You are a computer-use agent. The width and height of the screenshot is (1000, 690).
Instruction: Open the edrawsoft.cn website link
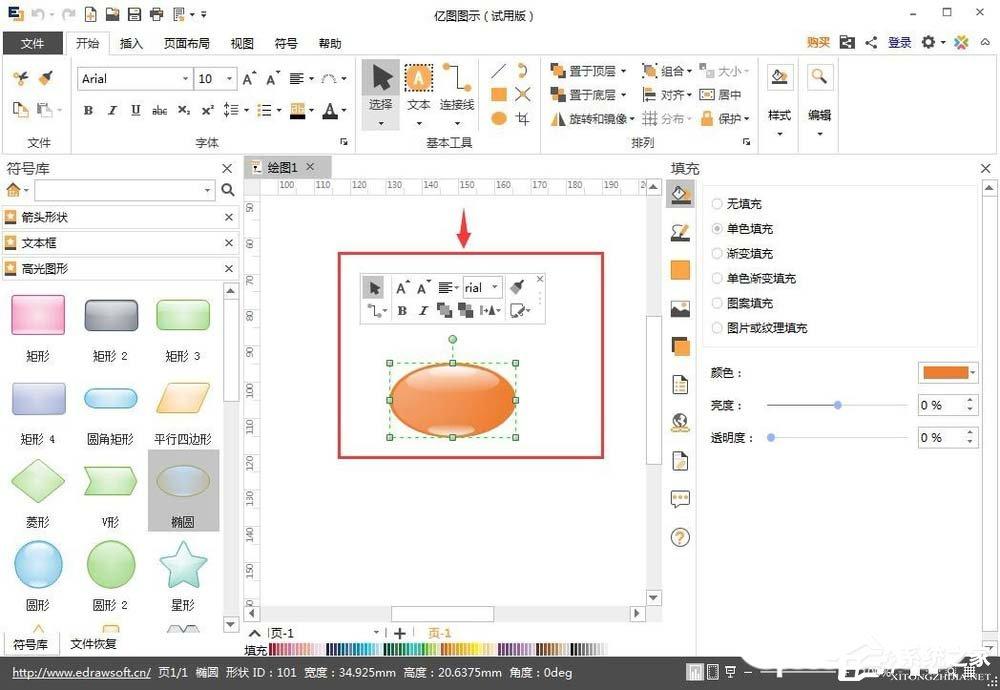coord(82,672)
